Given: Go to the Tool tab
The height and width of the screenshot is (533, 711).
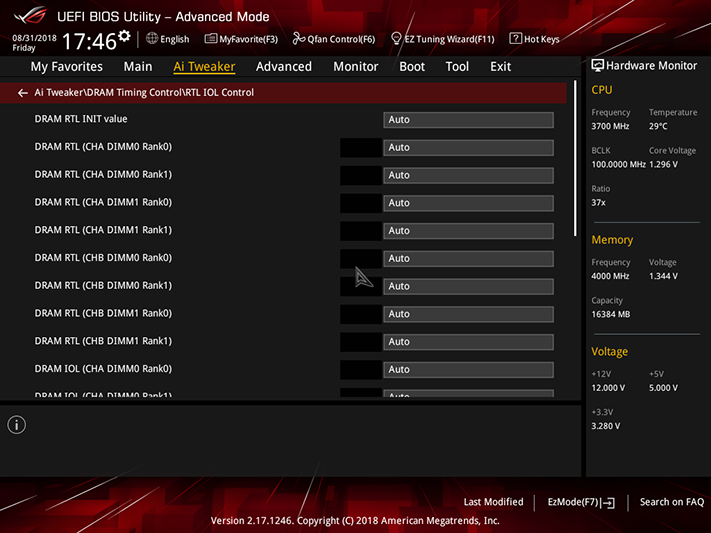Looking at the screenshot, I should coord(457,67).
